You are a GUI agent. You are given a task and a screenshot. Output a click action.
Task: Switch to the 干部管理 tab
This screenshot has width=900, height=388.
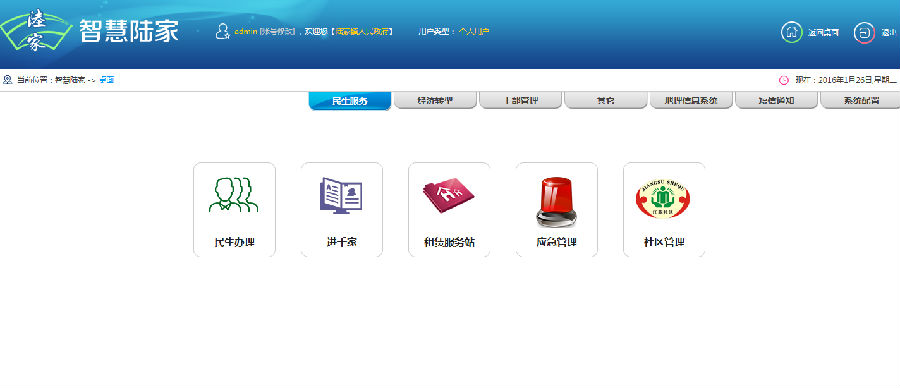click(521, 100)
